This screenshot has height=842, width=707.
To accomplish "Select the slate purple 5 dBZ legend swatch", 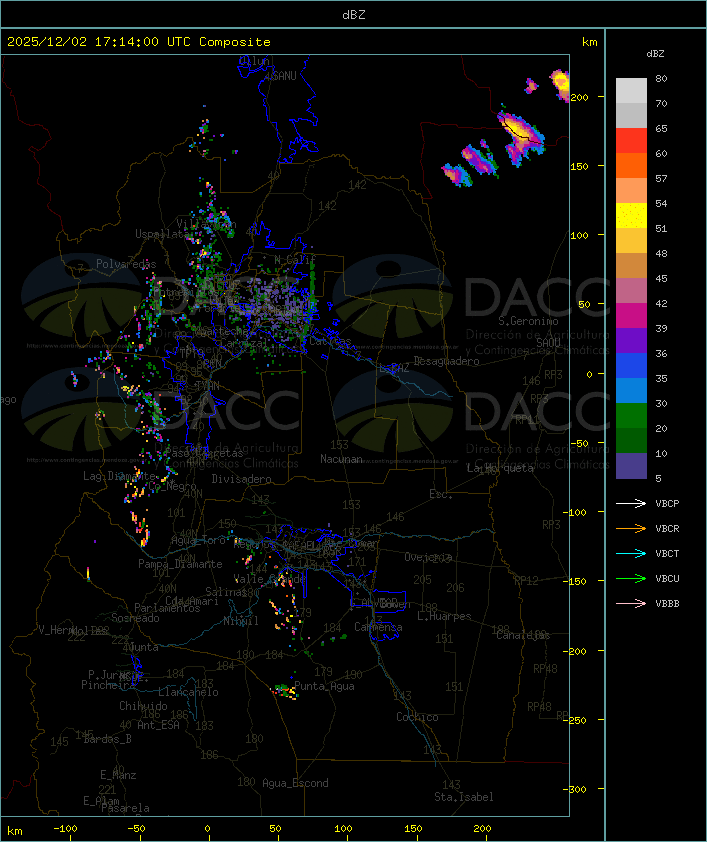I will click(x=631, y=466).
